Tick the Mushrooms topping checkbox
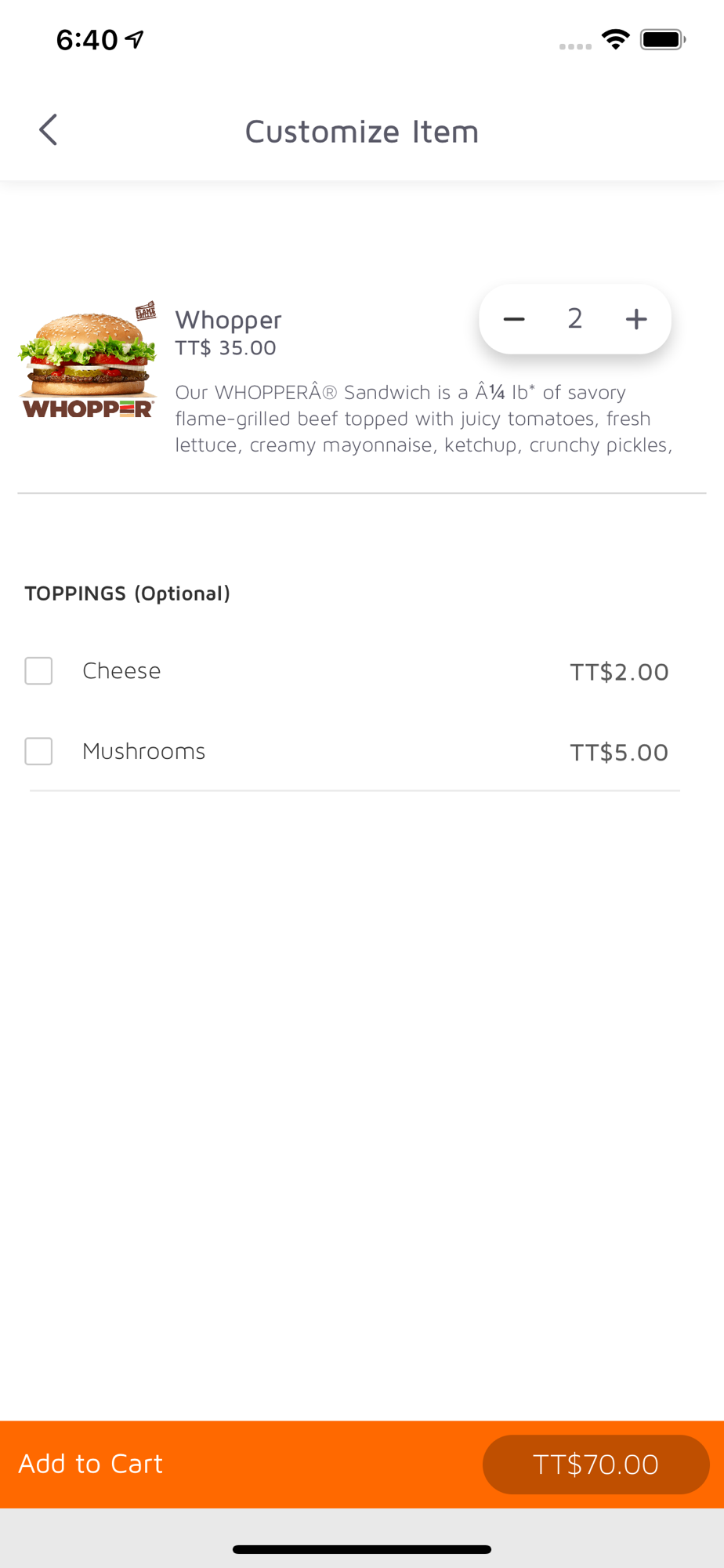Screen dimensions: 724x1568 coord(38,751)
